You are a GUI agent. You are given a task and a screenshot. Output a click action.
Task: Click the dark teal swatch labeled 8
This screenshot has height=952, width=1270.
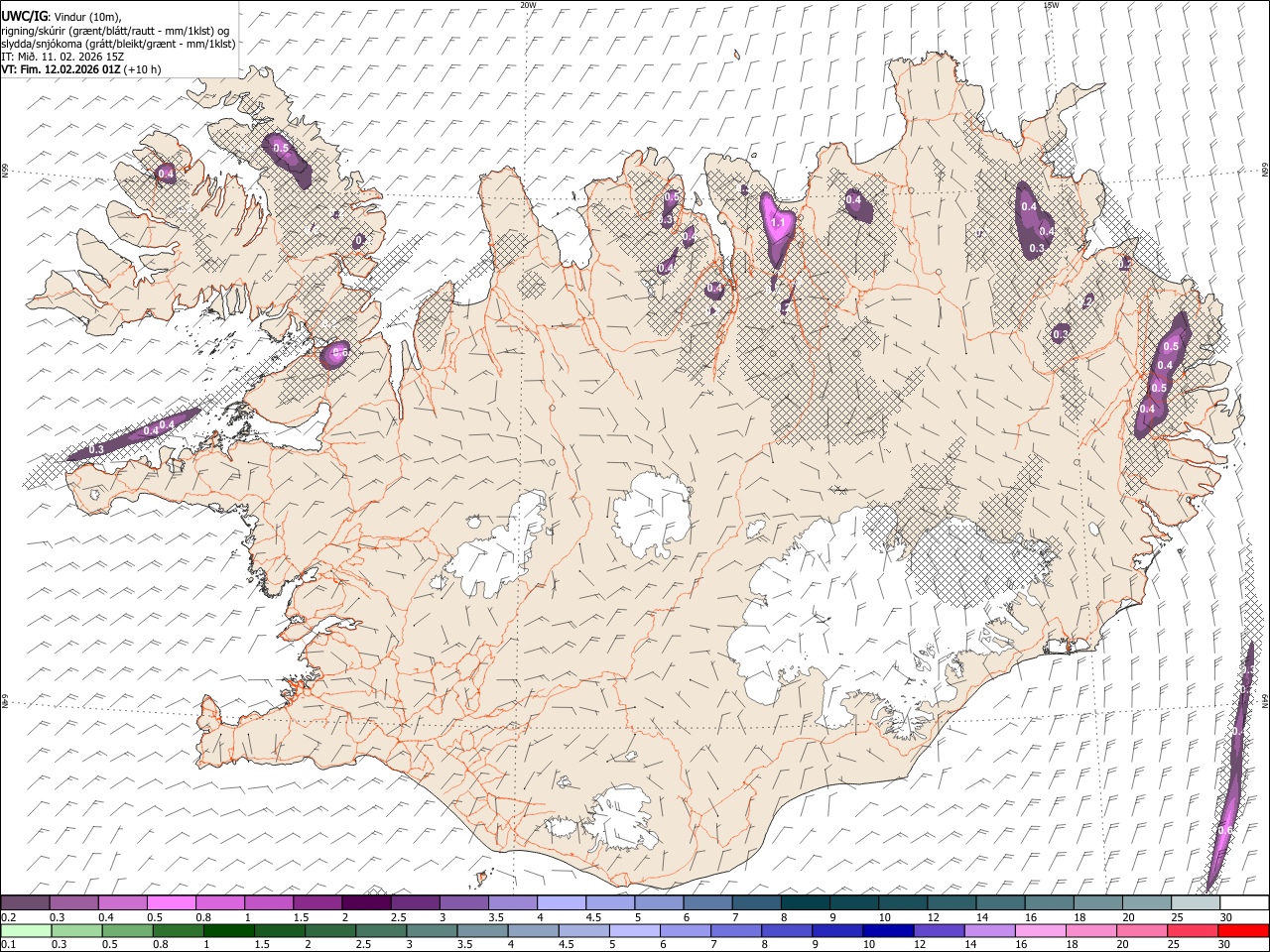(806, 903)
